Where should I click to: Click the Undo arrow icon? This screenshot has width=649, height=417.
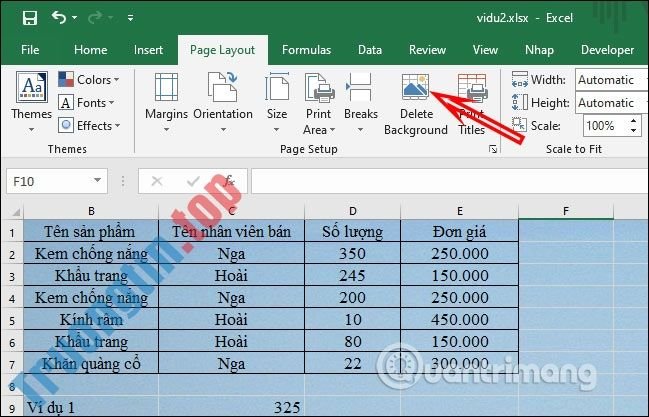(x=59, y=17)
